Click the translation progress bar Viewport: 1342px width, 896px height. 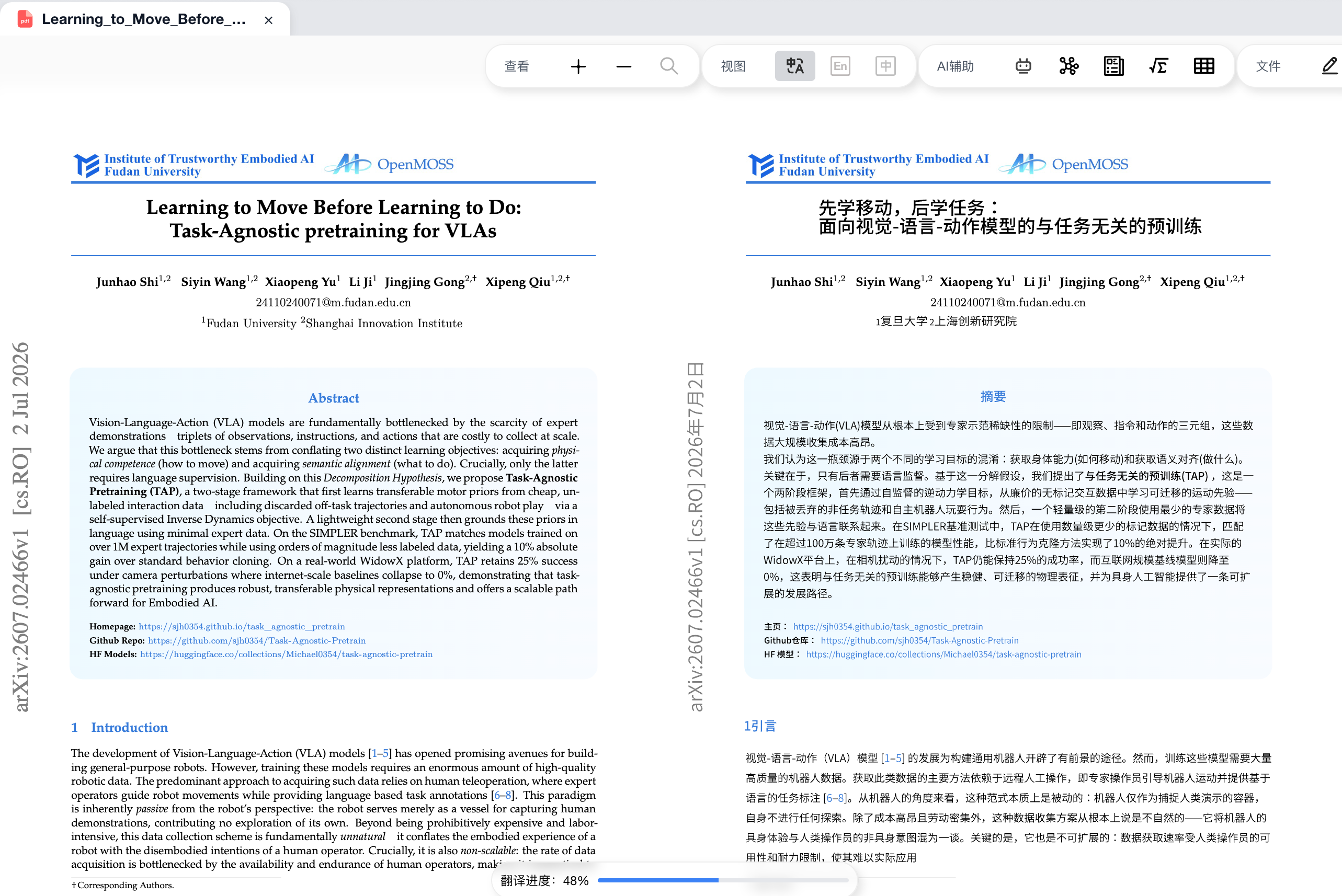click(722, 880)
